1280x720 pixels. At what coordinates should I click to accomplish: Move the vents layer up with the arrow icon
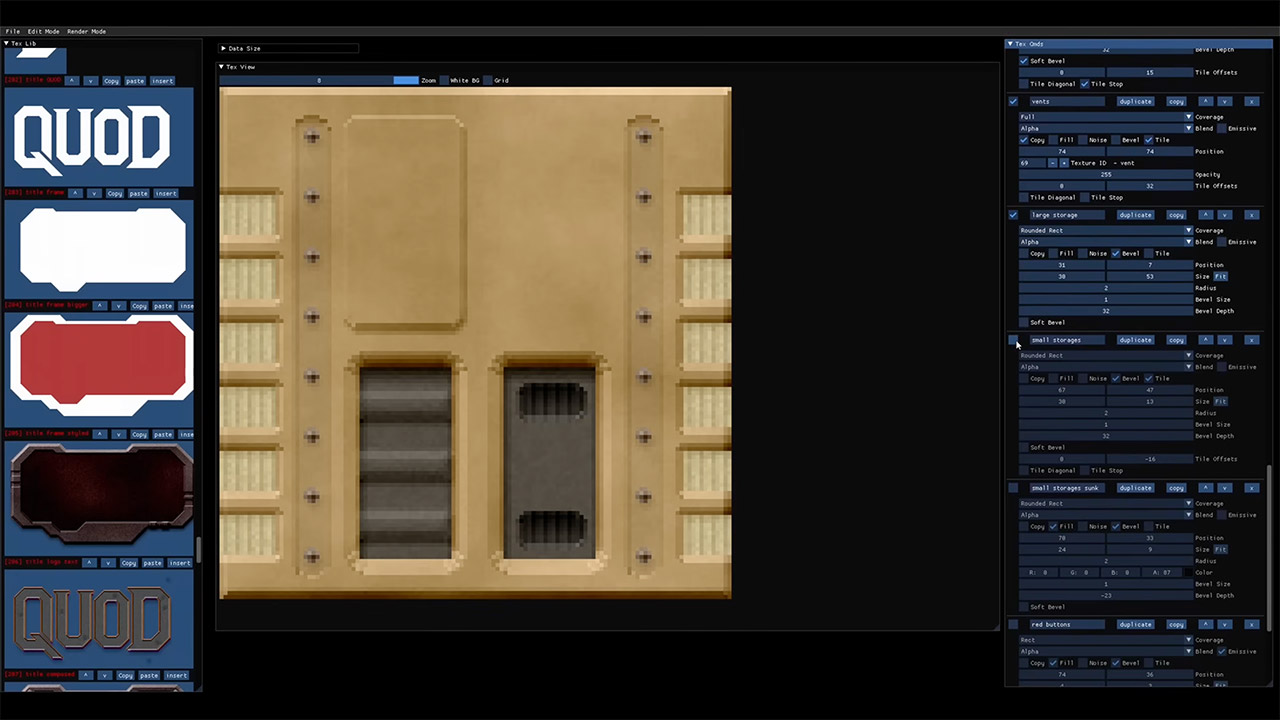(x=1206, y=101)
